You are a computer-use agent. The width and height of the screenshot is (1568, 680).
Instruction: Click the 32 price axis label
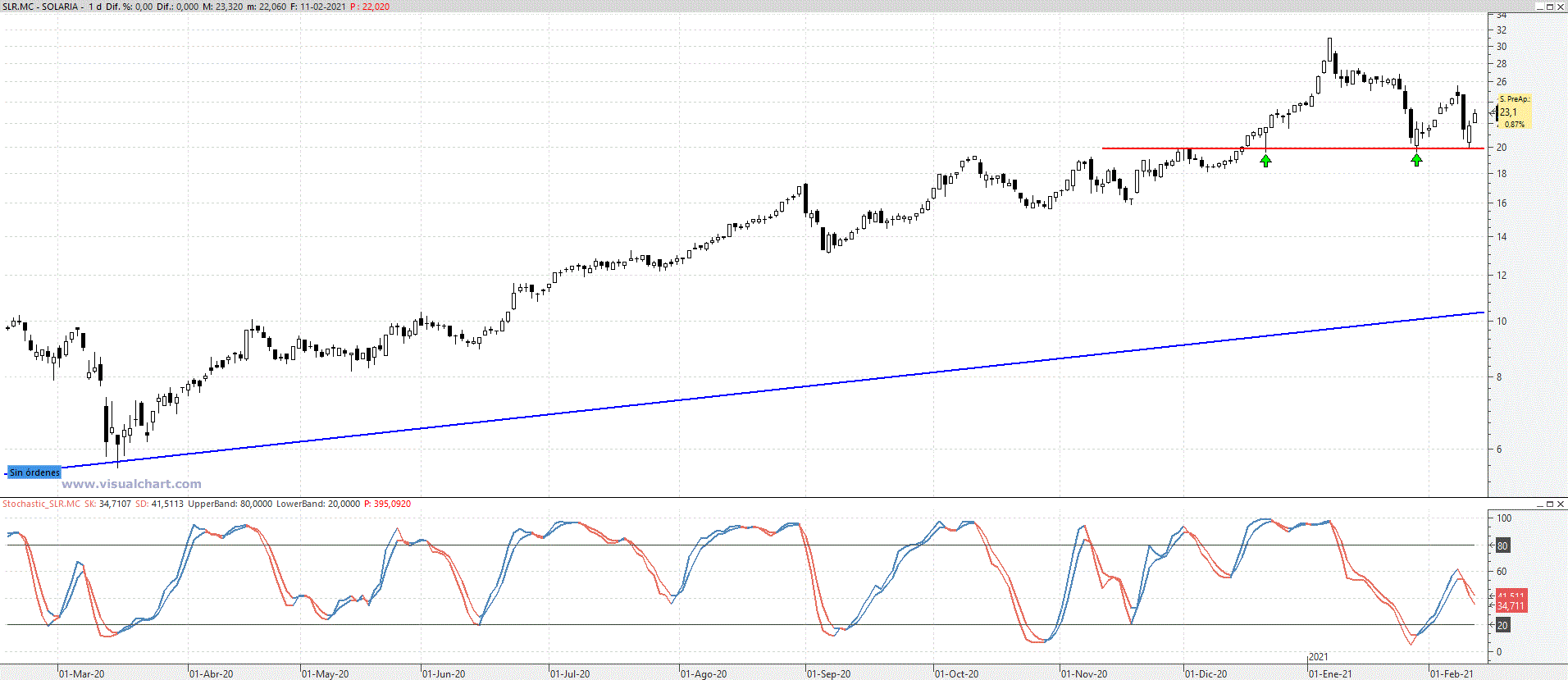(1502, 30)
